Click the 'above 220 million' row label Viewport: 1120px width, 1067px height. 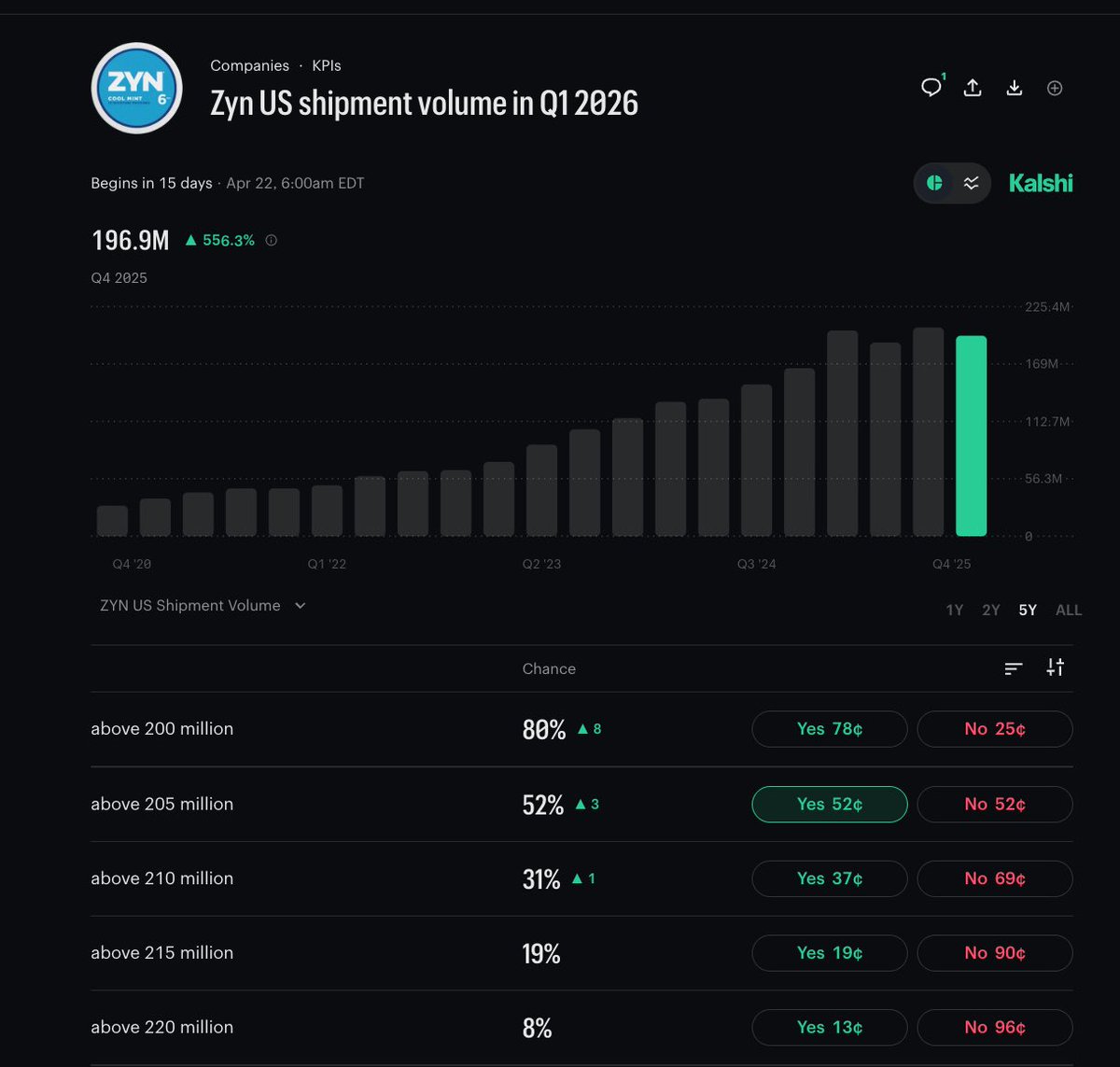pos(161,1027)
